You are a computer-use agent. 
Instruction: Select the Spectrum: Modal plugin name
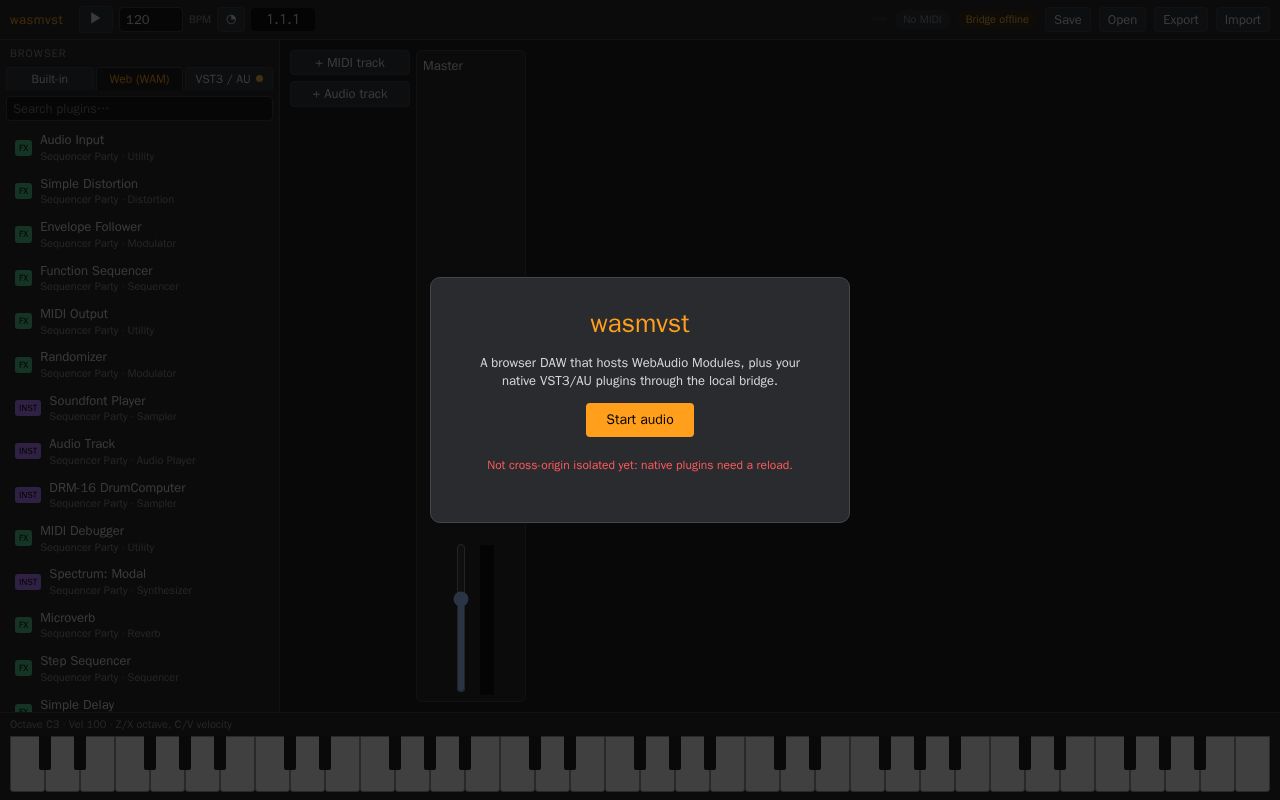[x=97, y=574]
